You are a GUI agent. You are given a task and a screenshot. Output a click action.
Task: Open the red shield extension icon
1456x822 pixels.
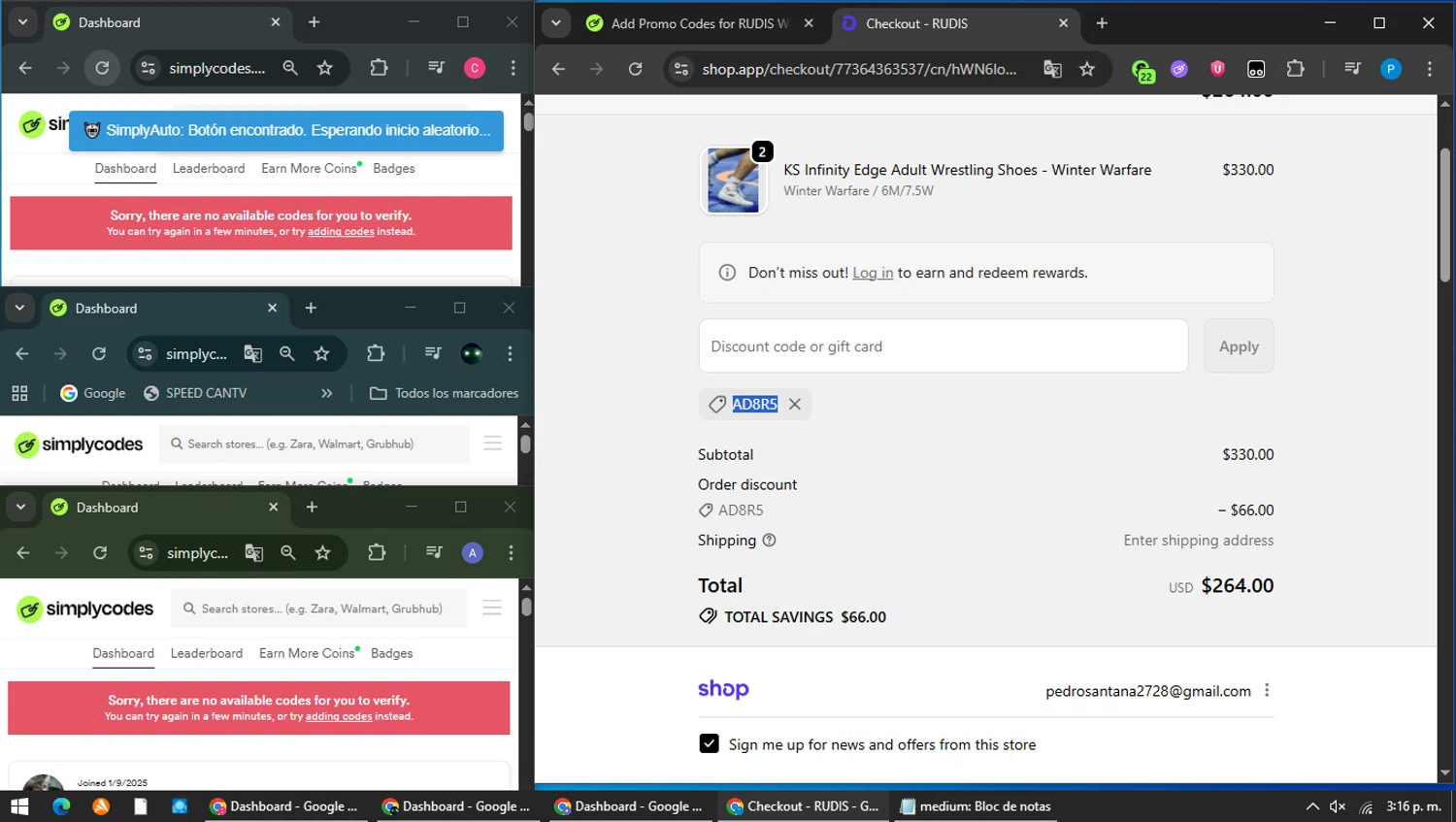(x=1217, y=69)
